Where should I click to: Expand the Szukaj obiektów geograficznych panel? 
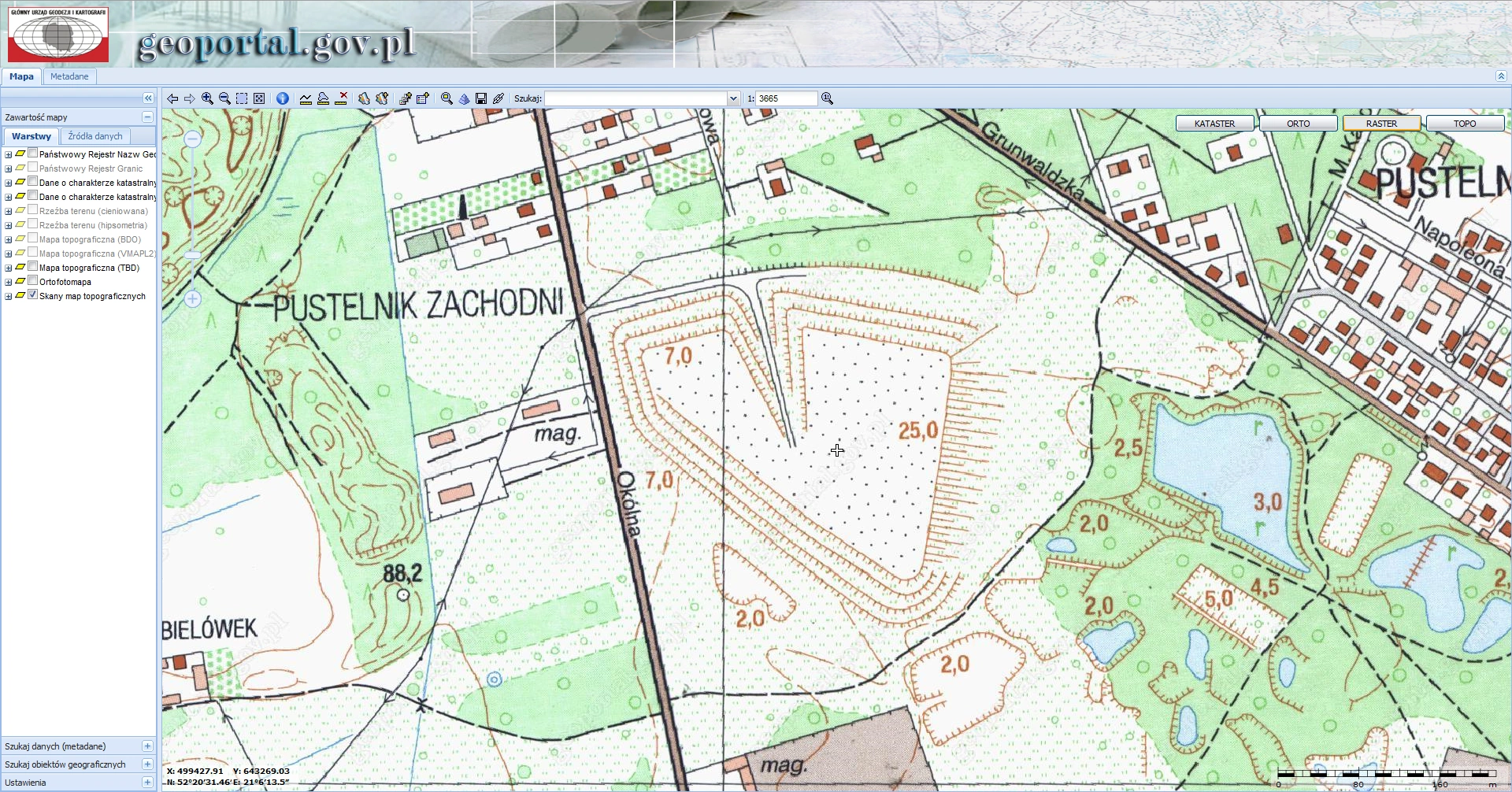pos(147,764)
